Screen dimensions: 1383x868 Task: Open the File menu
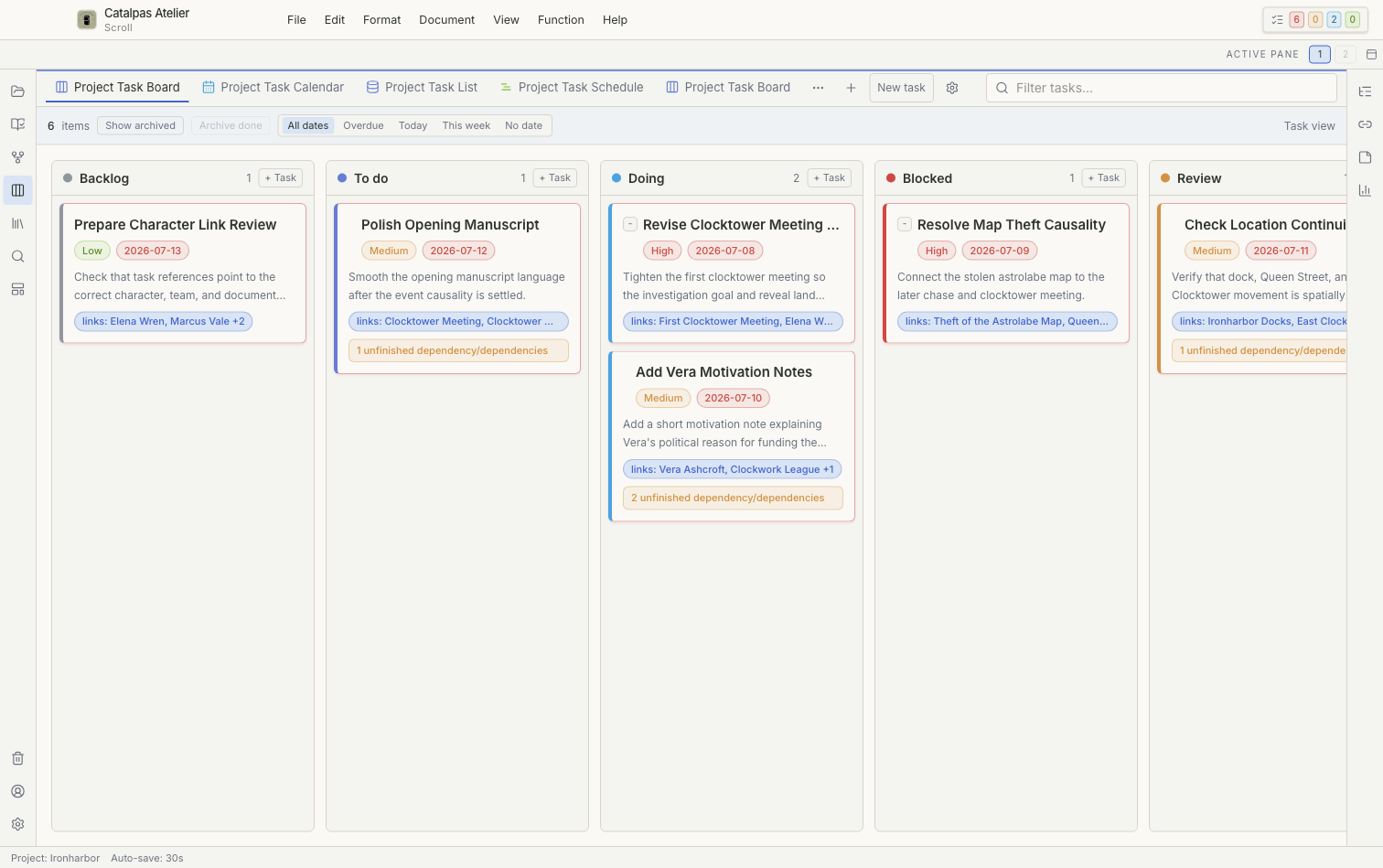tap(296, 19)
